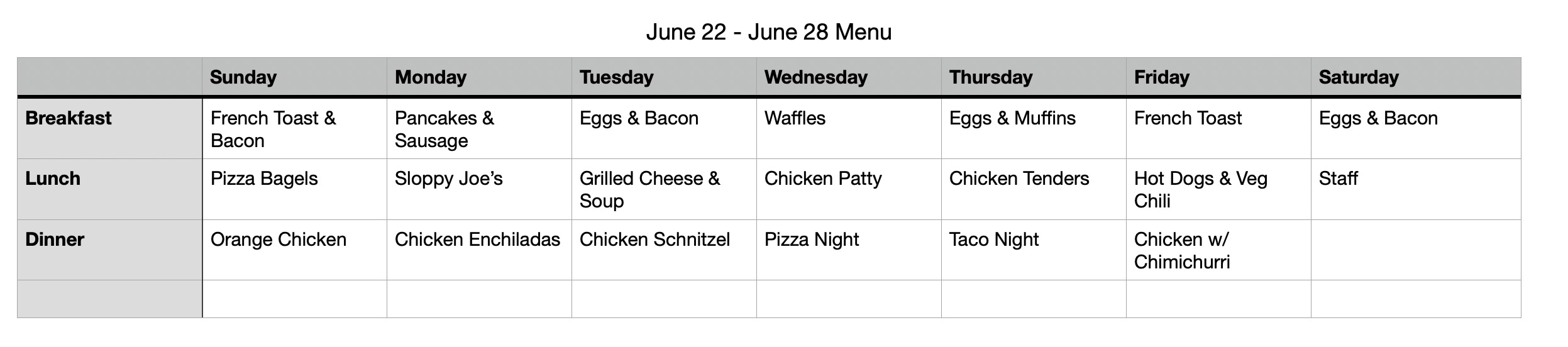Click the Pizza Night cell

[x=849, y=250]
